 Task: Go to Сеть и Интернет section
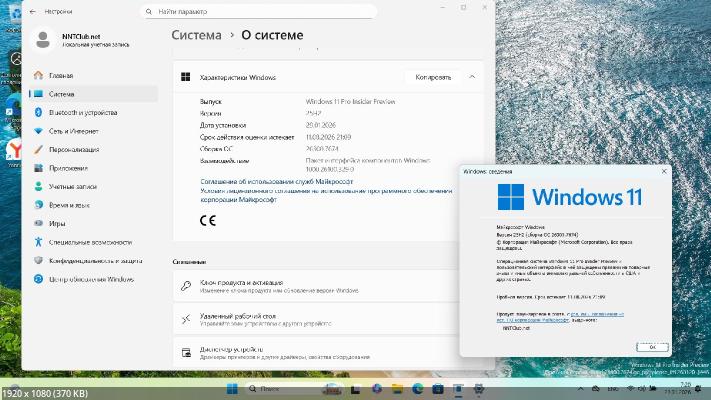tap(74, 131)
